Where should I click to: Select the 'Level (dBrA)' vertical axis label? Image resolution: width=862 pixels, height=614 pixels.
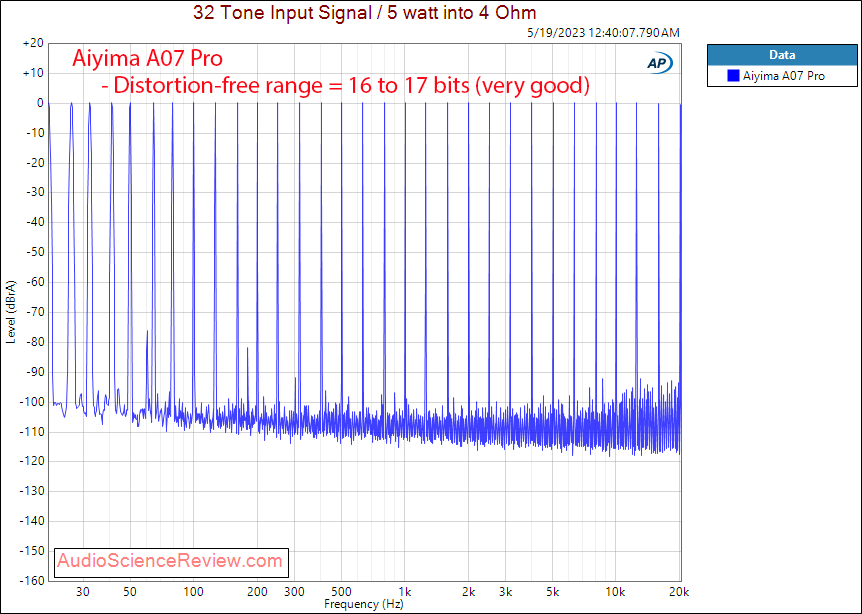click(x=10, y=312)
